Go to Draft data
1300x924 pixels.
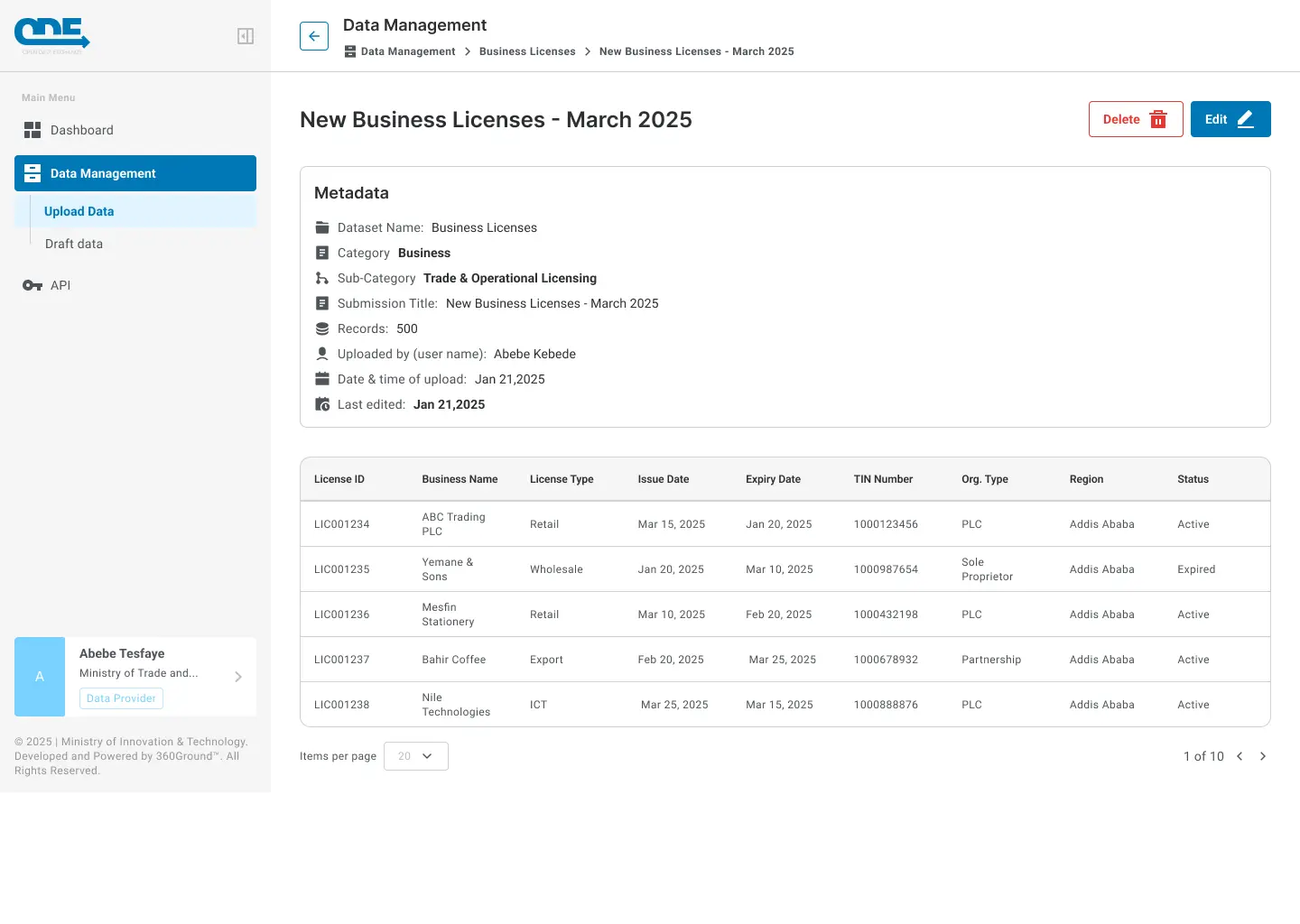[74, 244]
